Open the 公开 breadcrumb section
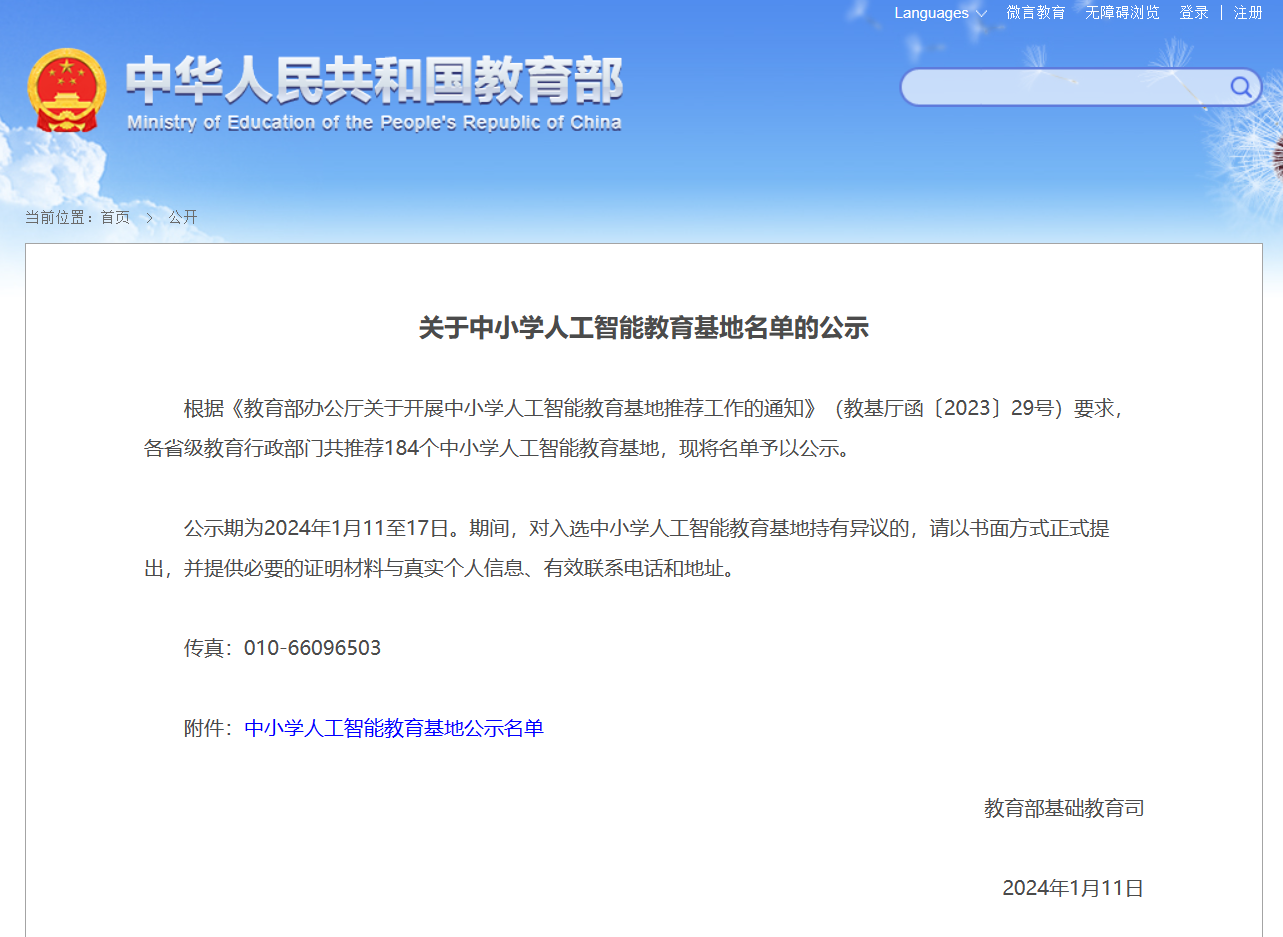The image size is (1283, 937). point(183,217)
